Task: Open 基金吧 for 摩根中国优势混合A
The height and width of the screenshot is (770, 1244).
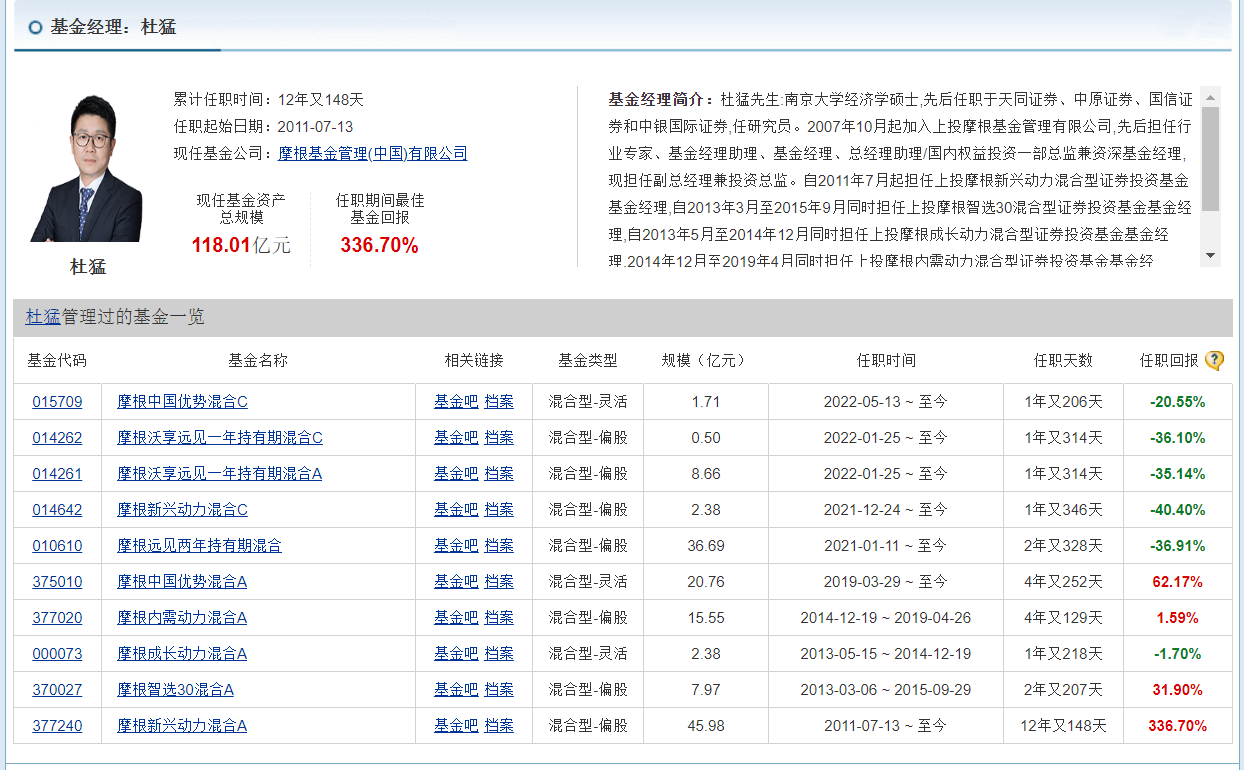Action: click(x=455, y=582)
